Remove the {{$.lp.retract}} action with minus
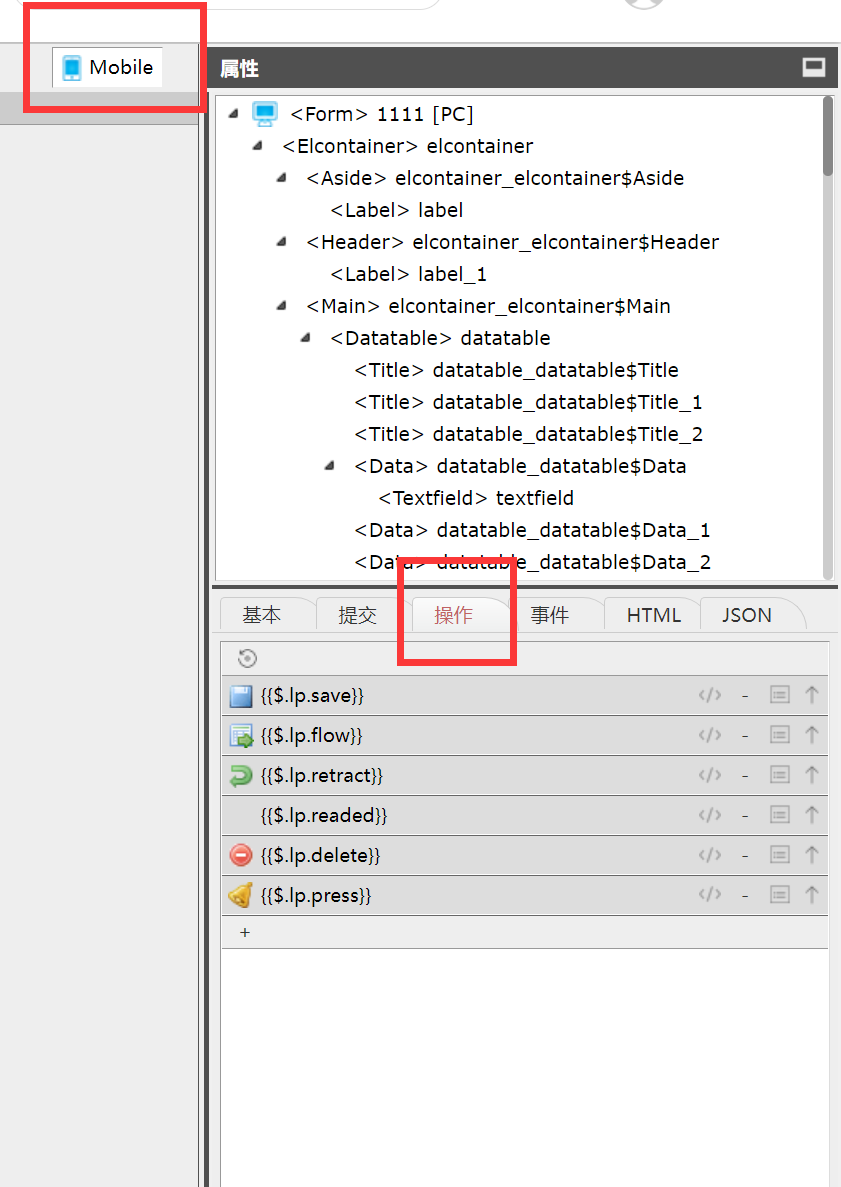Viewport: 841px width, 1187px height. coord(745,775)
